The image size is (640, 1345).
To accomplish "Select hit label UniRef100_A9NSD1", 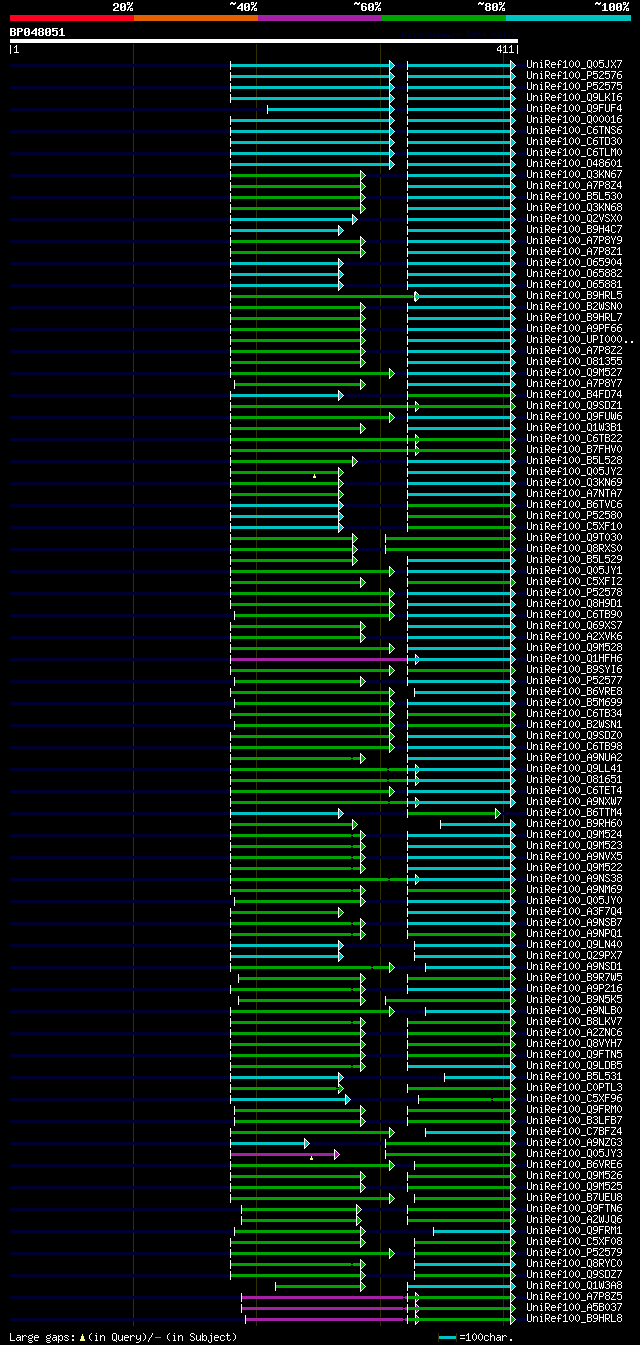I will (x=574, y=966).
